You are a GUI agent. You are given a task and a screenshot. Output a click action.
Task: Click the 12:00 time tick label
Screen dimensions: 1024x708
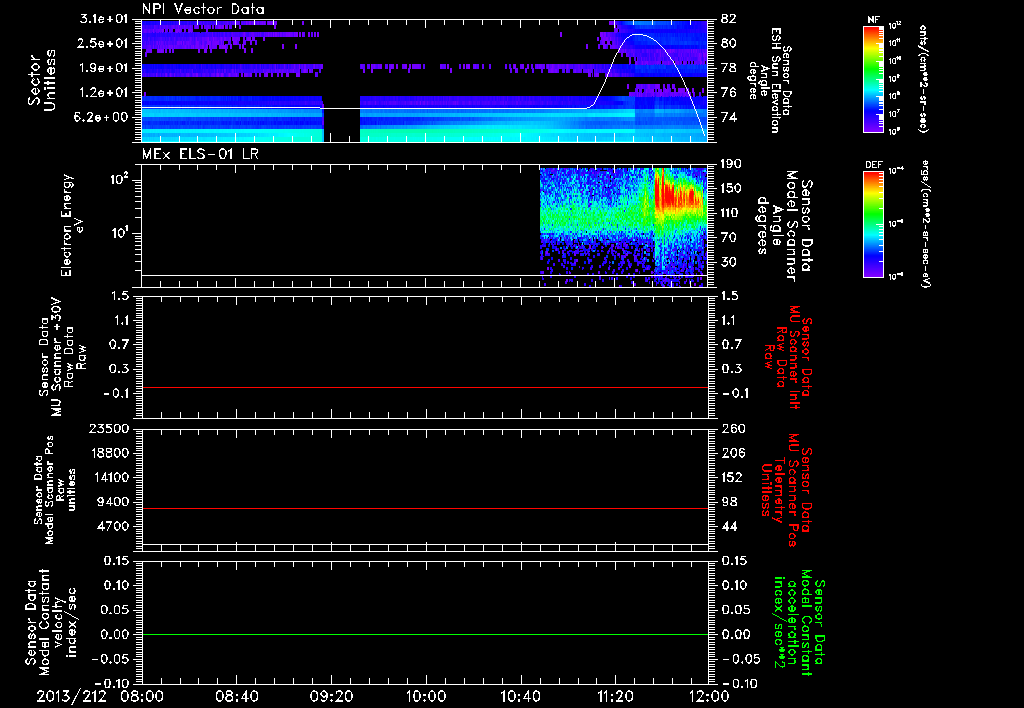tap(709, 696)
